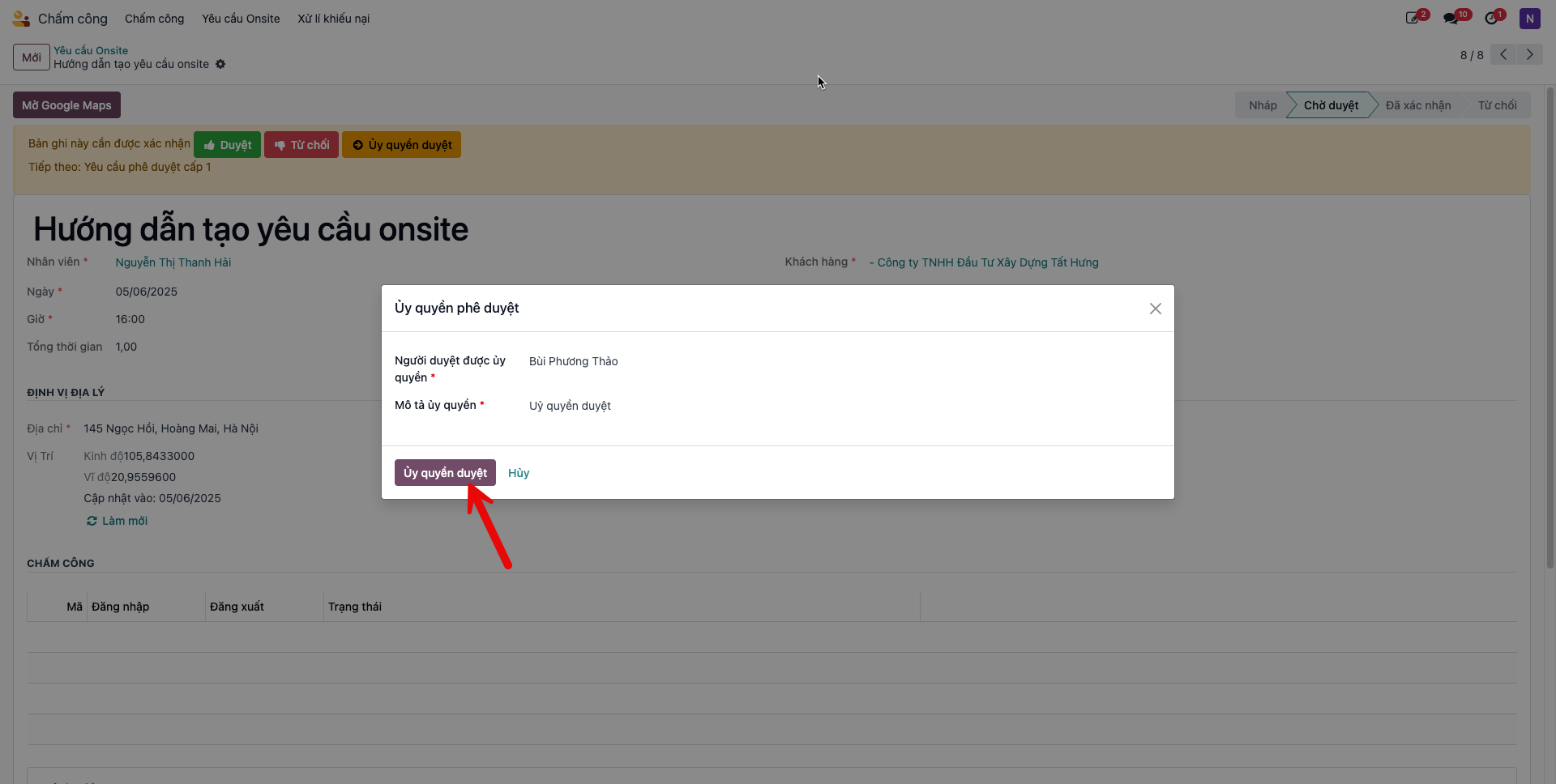The height and width of the screenshot is (784, 1556).
Task: Open the messages icon with badge 10
Action: [1452, 18]
